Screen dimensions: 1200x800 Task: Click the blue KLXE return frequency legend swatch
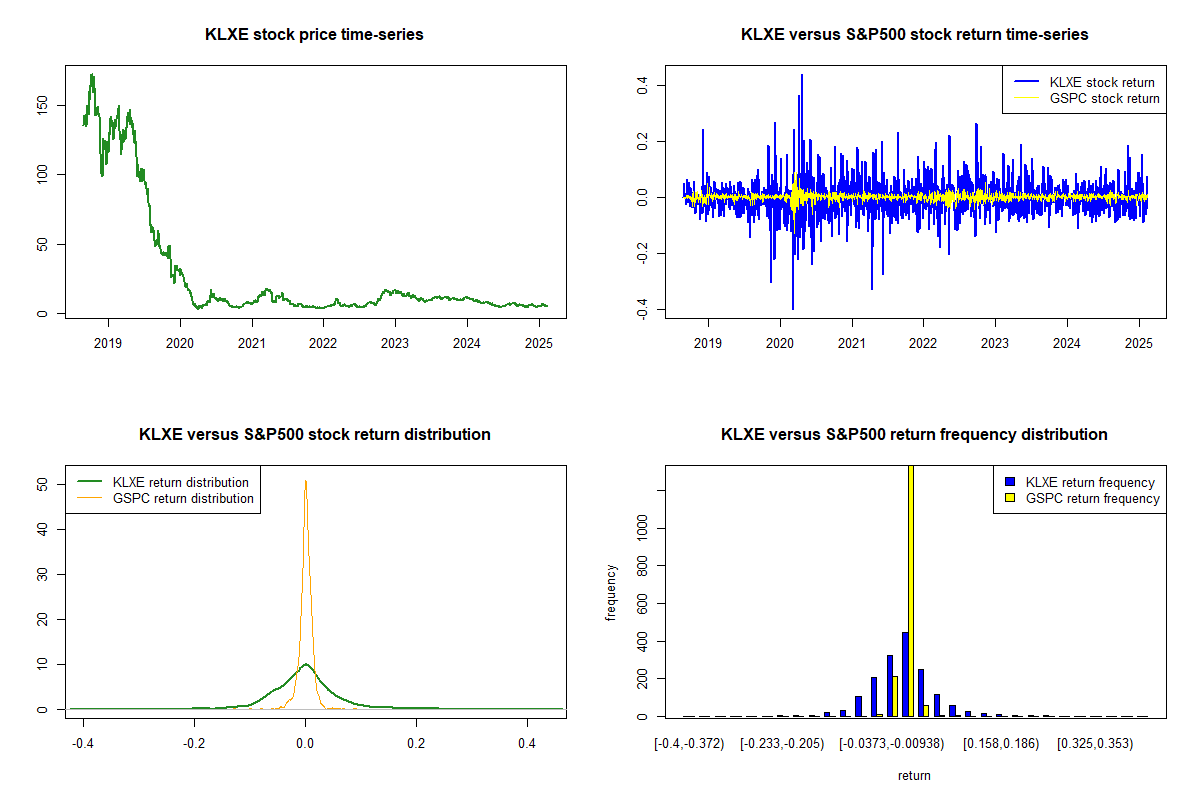pos(1009,482)
